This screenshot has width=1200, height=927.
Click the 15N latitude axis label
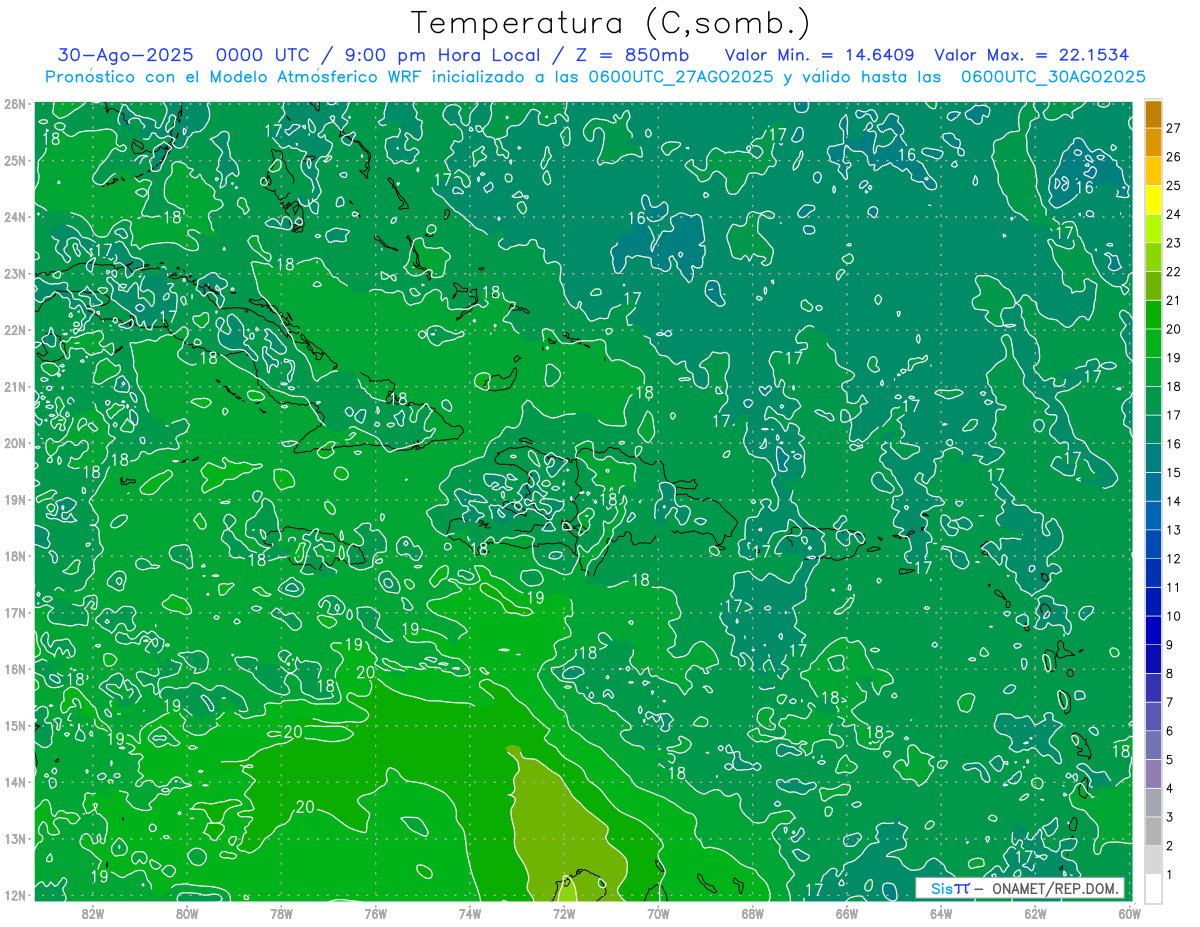pyautogui.click(x=14, y=725)
